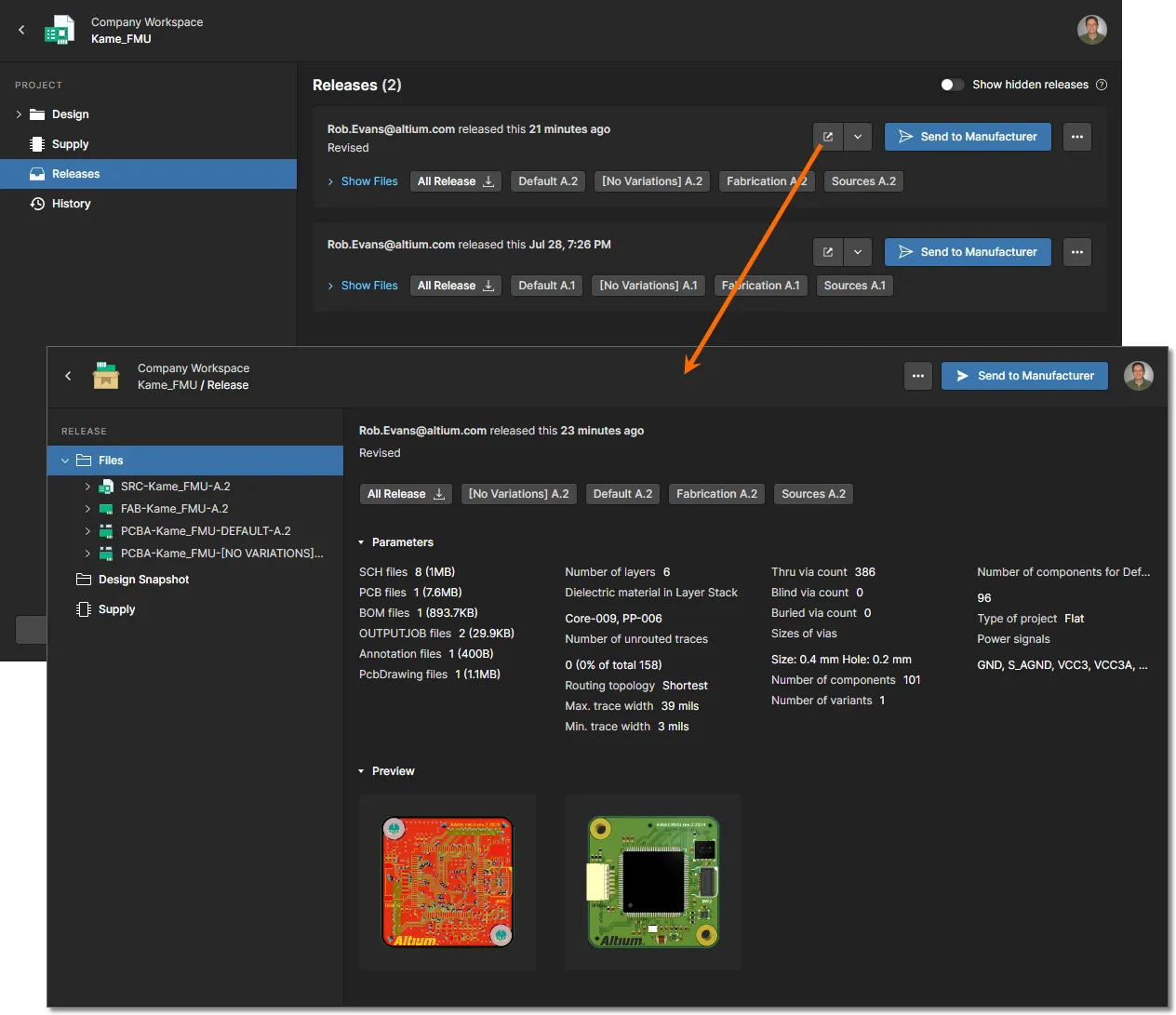The height and width of the screenshot is (1015, 1176).
Task: Click the Design Snapshot folder icon
Action: pyautogui.click(x=84, y=580)
